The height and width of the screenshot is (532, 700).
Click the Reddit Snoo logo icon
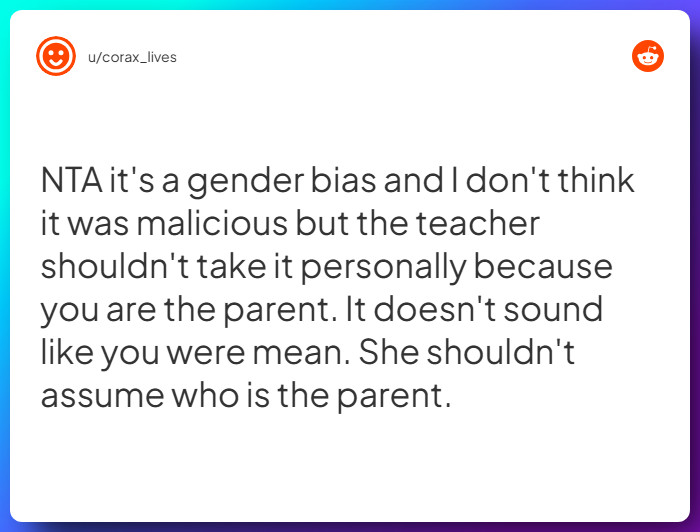(648, 56)
